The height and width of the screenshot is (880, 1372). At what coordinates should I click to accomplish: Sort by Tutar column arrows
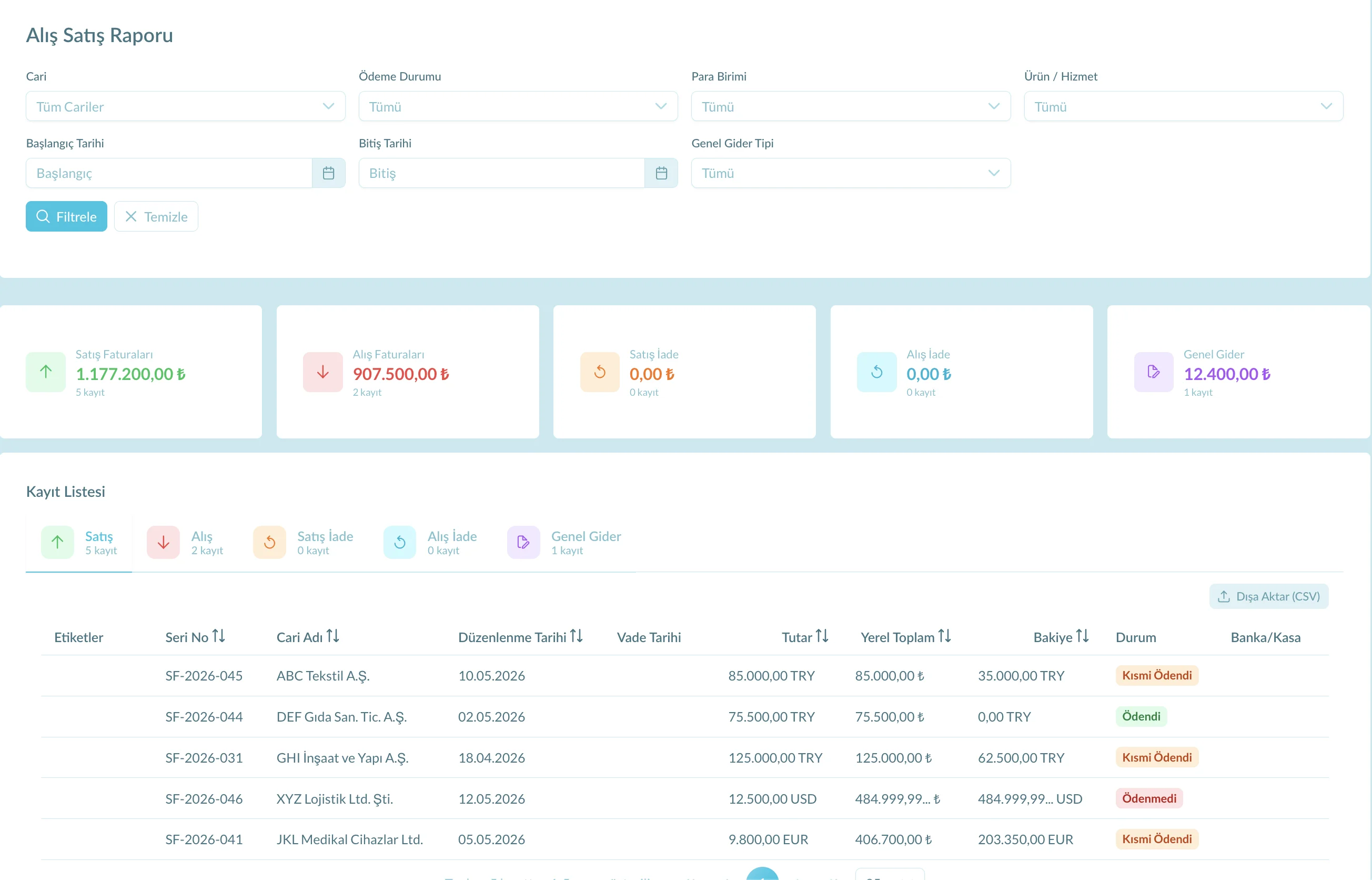[x=822, y=636]
